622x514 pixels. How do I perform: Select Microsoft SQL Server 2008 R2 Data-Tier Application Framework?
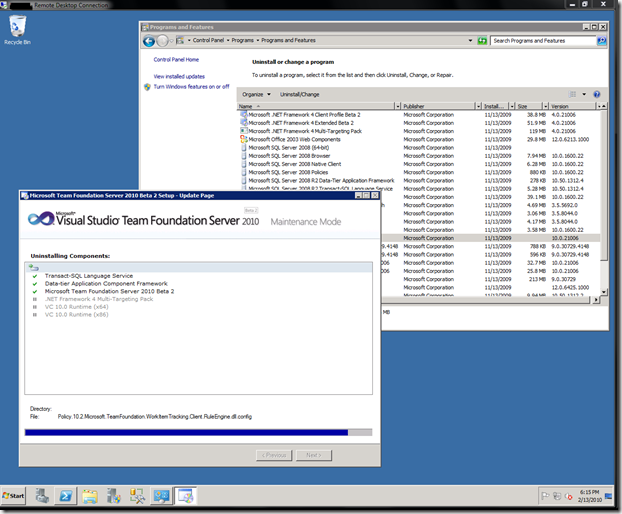point(321,180)
